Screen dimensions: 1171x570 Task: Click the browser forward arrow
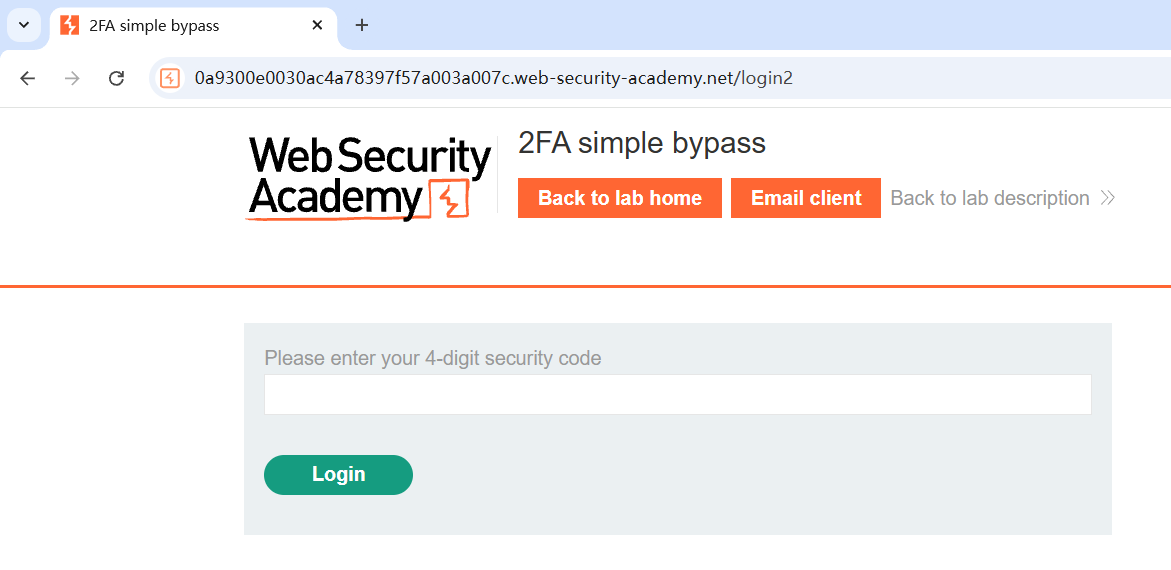72,78
